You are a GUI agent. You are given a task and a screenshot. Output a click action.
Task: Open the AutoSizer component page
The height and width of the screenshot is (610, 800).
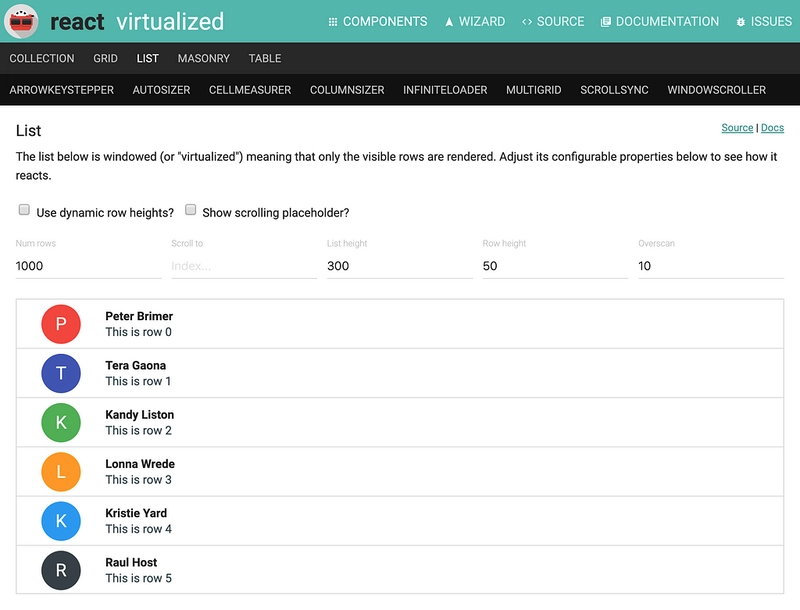(161, 90)
